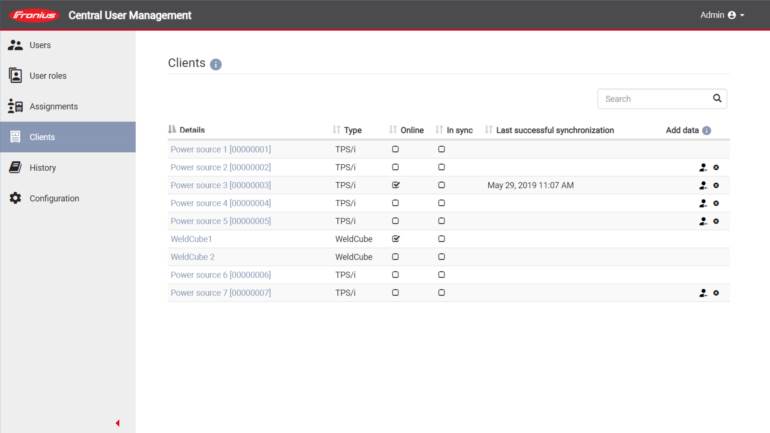Open Power source 4 [00000004] link
This screenshot has width=770, height=433.
click(x=220, y=203)
